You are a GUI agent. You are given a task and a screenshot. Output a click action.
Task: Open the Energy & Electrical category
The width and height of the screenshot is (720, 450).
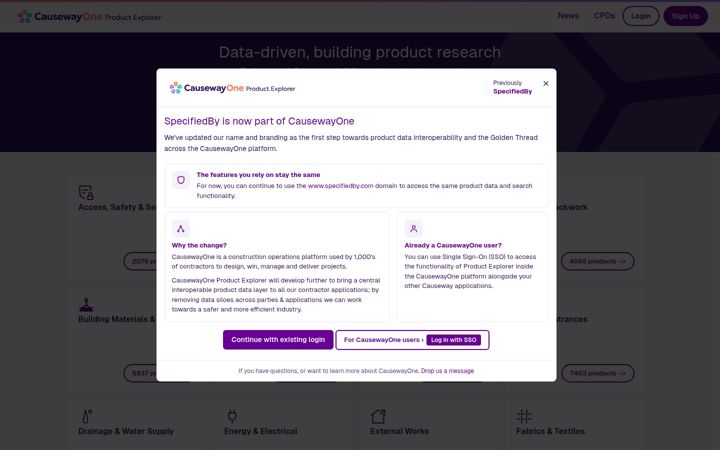pyautogui.click(x=260, y=431)
